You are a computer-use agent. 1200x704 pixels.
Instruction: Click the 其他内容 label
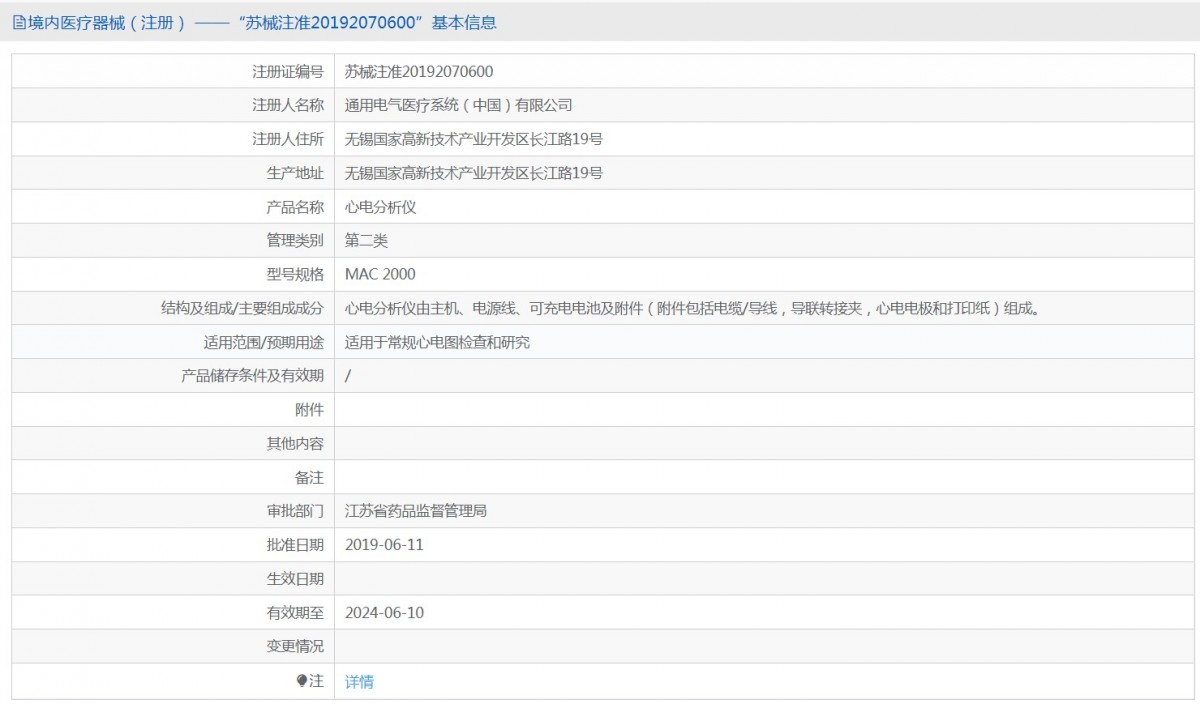coord(295,444)
